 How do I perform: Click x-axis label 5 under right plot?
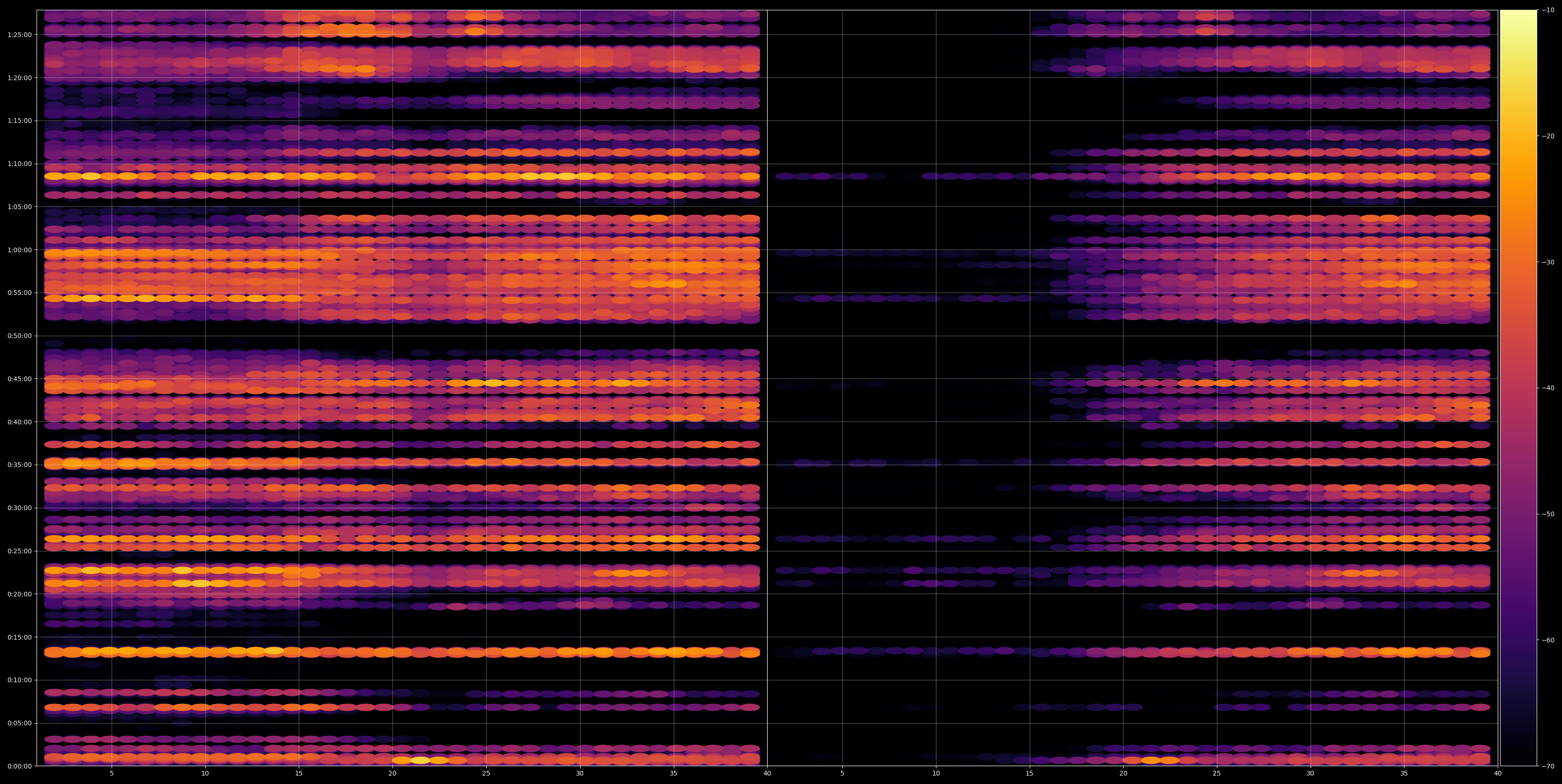point(842,774)
